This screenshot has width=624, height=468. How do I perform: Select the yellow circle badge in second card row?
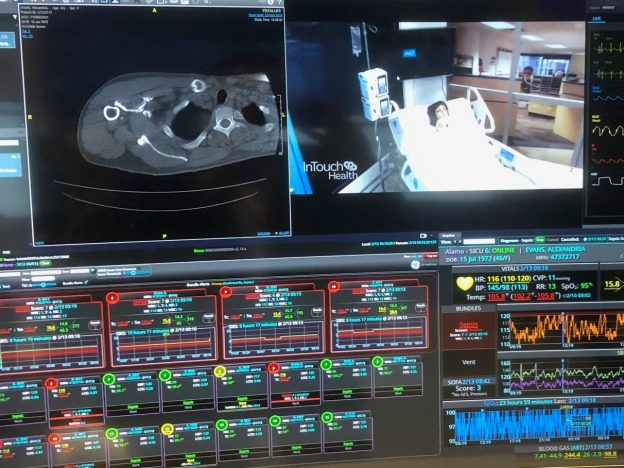tap(220, 372)
